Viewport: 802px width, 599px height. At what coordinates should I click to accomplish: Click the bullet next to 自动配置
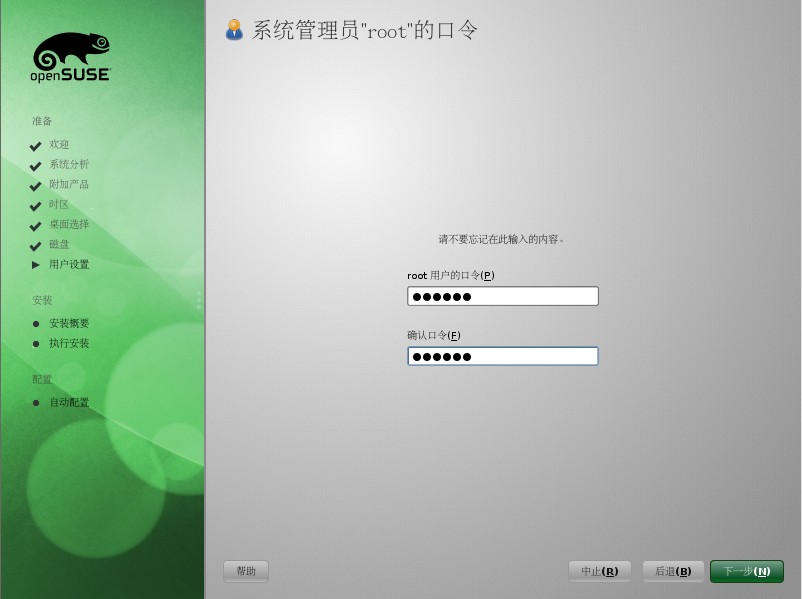click(x=36, y=403)
